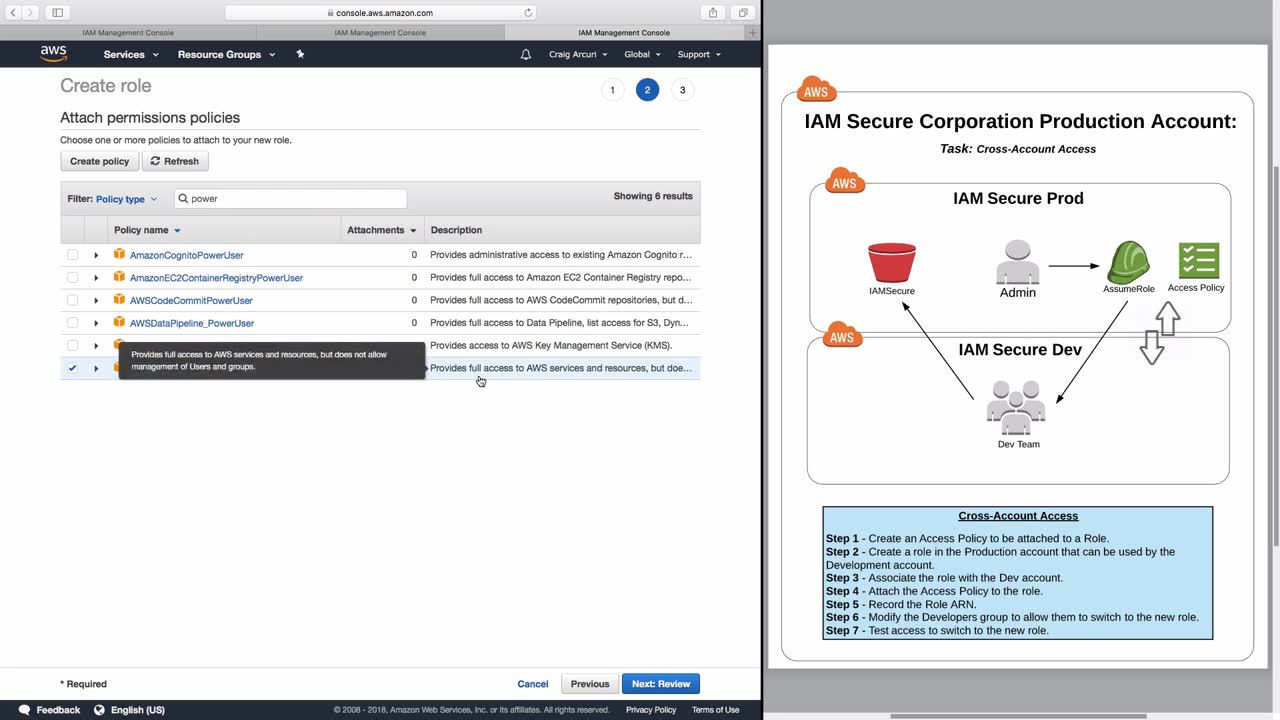This screenshot has width=1280, height=720.
Task: Open the AmazonCognitoPowerUser policy link
Action: click(x=186, y=255)
